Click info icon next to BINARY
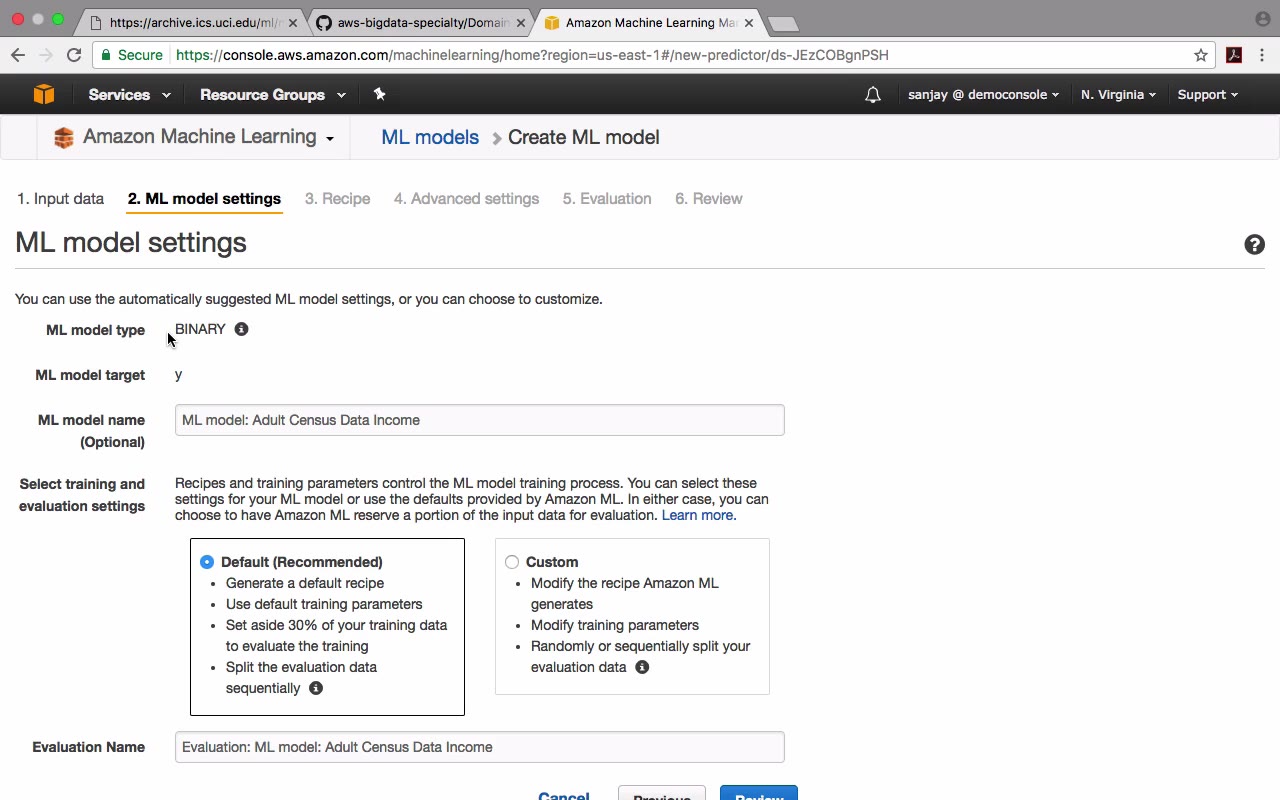1280x800 pixels. [241, 329]
